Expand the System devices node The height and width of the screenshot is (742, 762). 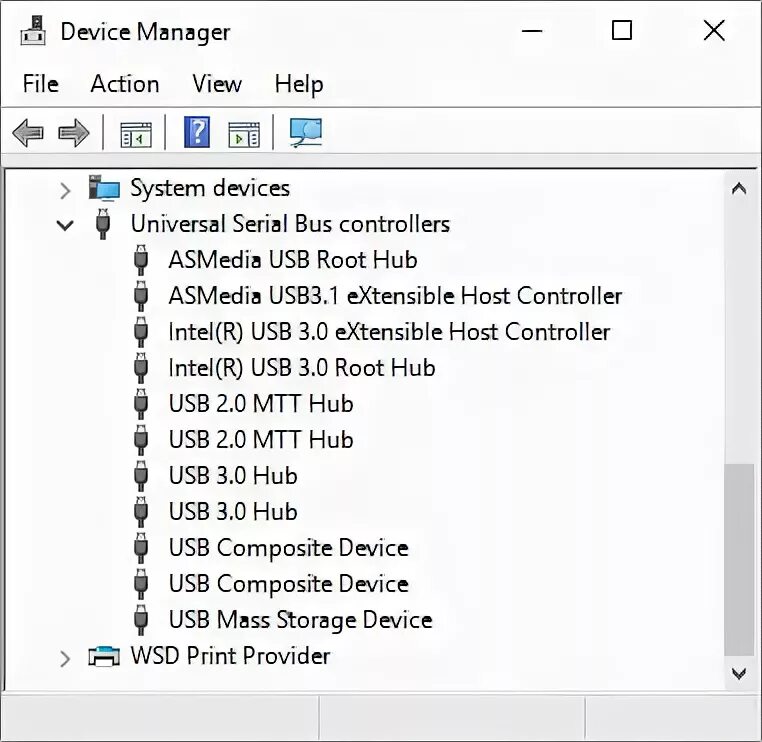[65, 189]
